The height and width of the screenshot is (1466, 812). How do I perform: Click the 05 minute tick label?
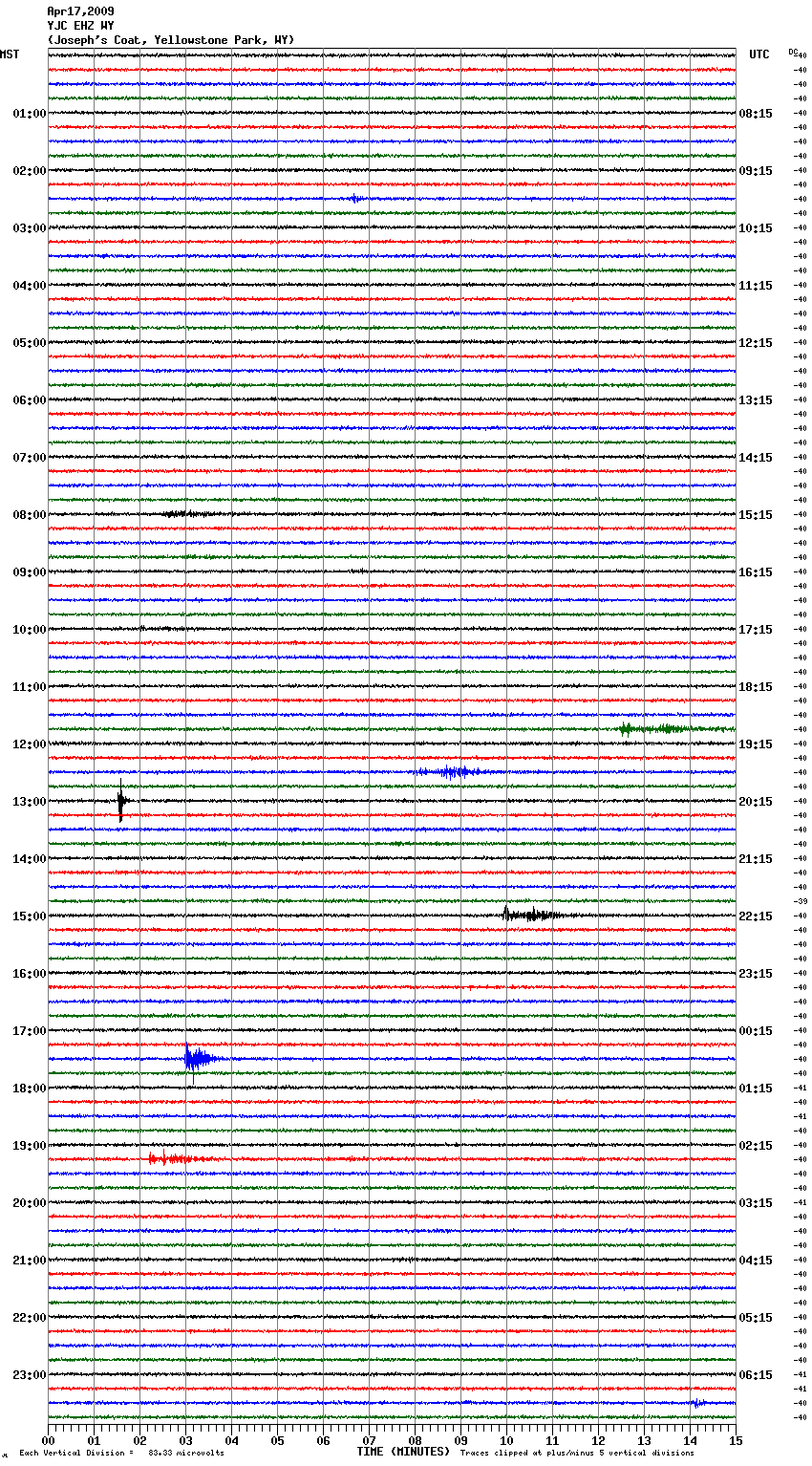[277, 1440]
